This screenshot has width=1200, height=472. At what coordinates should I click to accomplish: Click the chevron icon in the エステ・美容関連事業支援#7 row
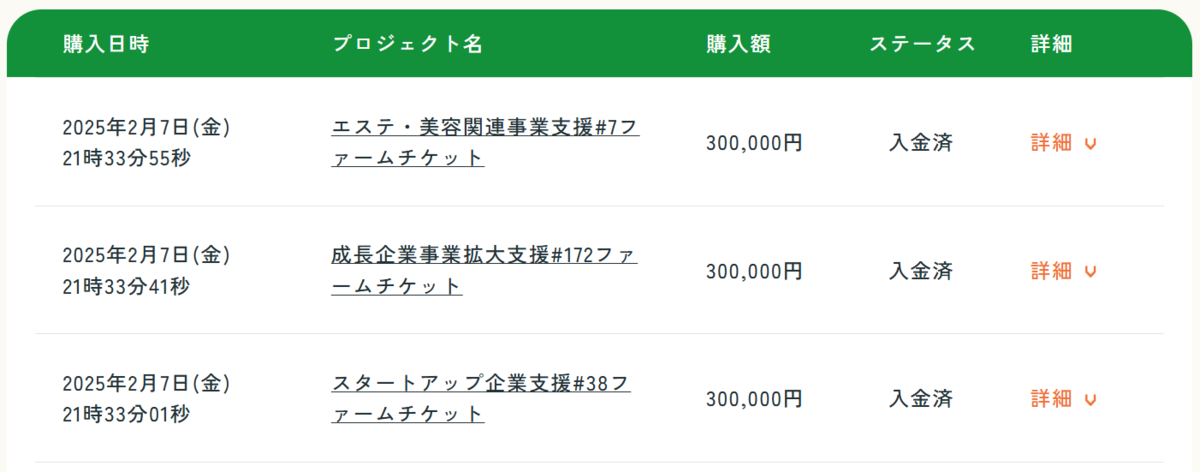point(1090,144)
